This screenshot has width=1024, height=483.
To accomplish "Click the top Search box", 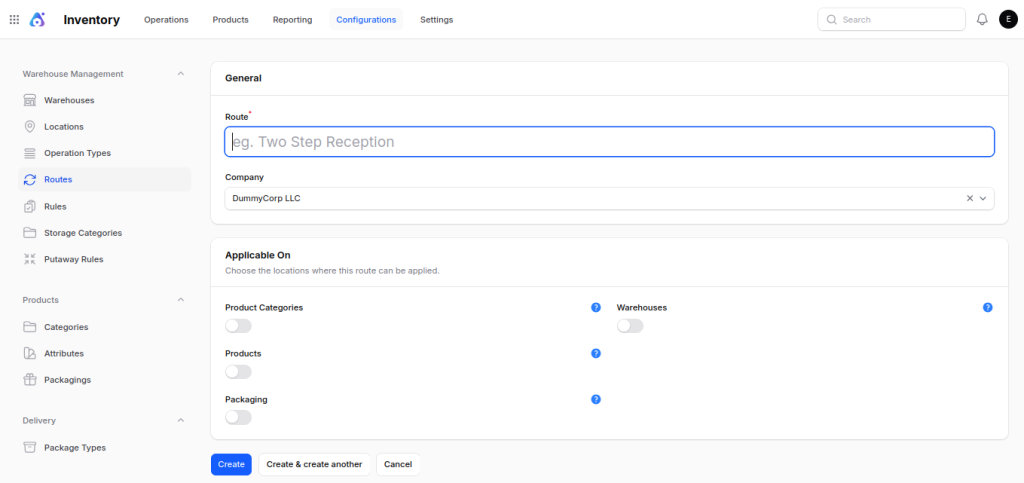I will pyautogui.click(x=891, y=20).
